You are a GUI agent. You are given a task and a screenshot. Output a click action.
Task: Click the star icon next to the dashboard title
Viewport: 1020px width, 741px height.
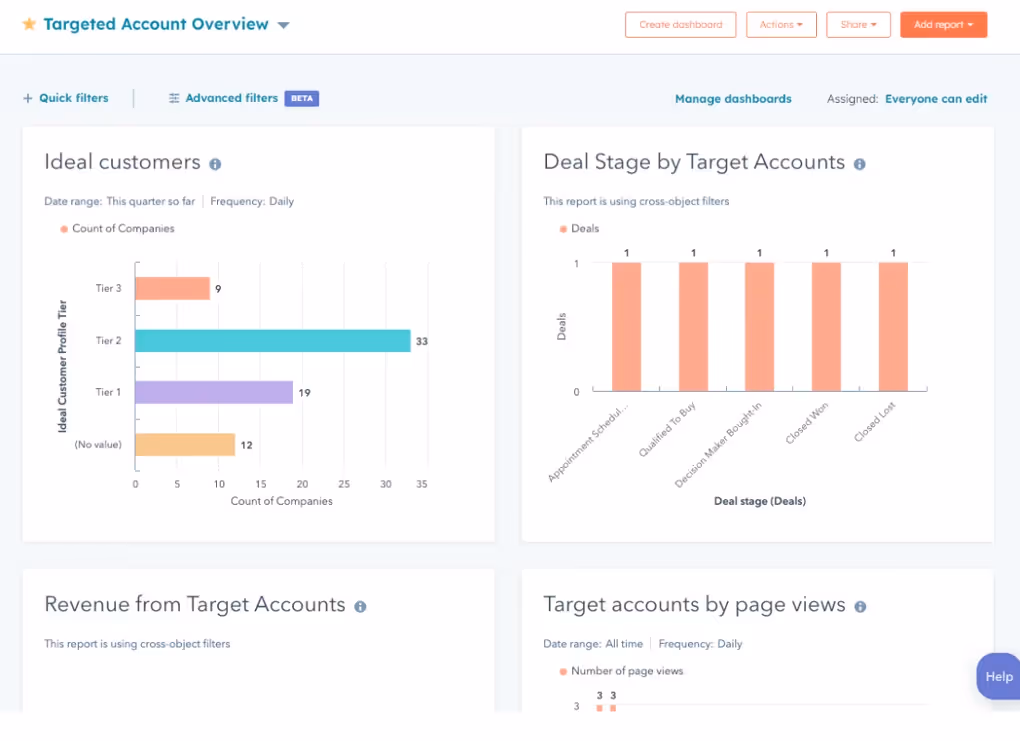click(x=29, y=24)
